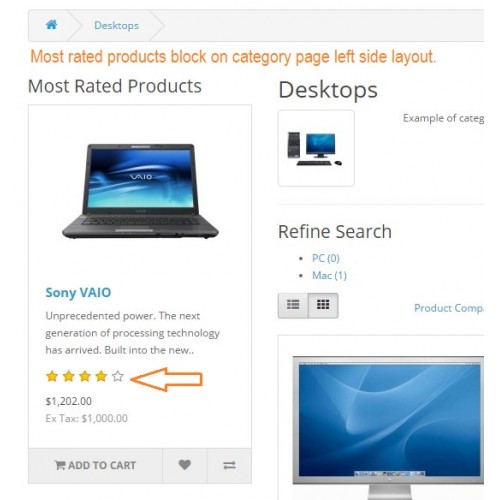Switch to grid view layout

click(x=323, y=305)
